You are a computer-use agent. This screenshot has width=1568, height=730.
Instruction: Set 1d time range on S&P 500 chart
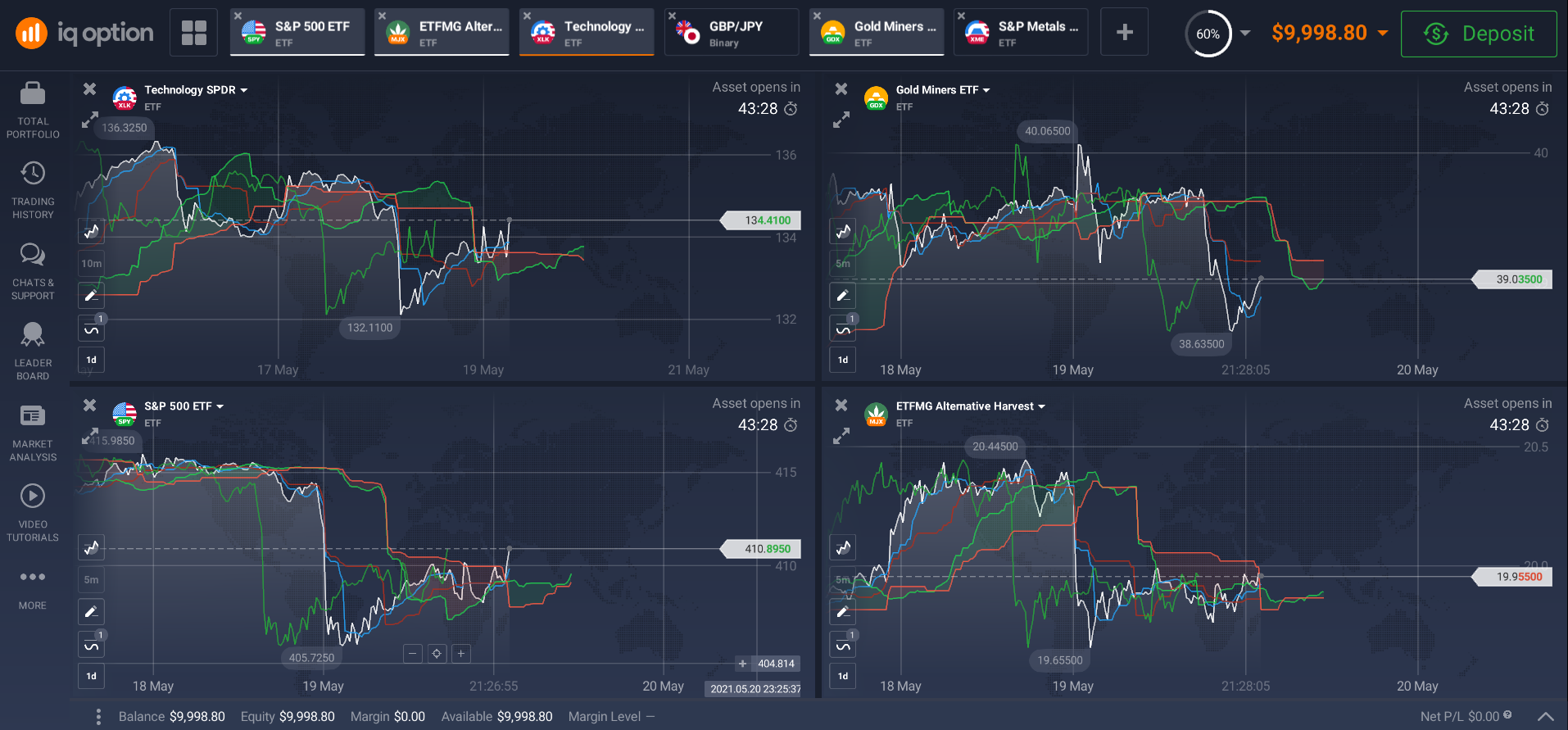point(91,676)
